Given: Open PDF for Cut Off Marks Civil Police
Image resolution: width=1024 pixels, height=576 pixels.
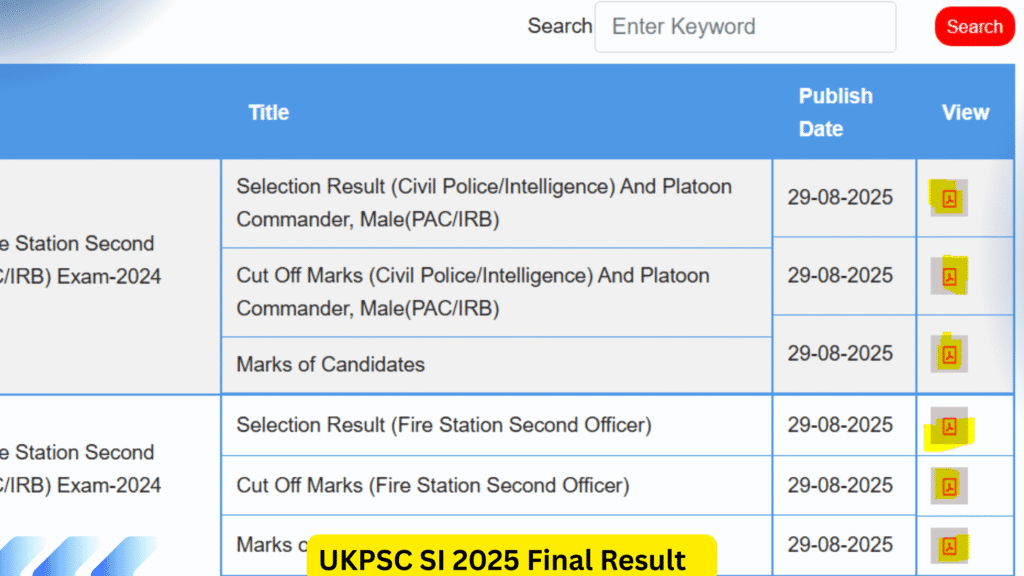Looking at the screenshot, I should point(949,276).
